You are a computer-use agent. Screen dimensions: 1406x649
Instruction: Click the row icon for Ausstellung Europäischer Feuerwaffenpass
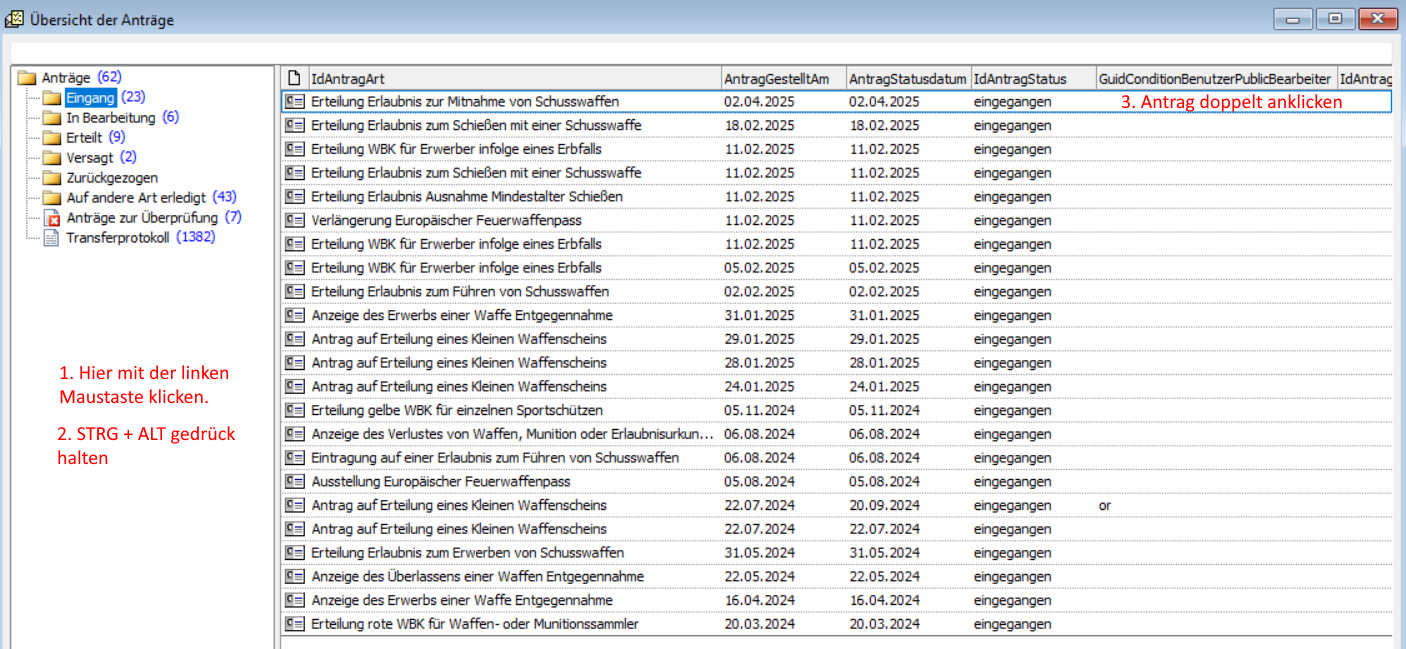click(x=294, y=482)
